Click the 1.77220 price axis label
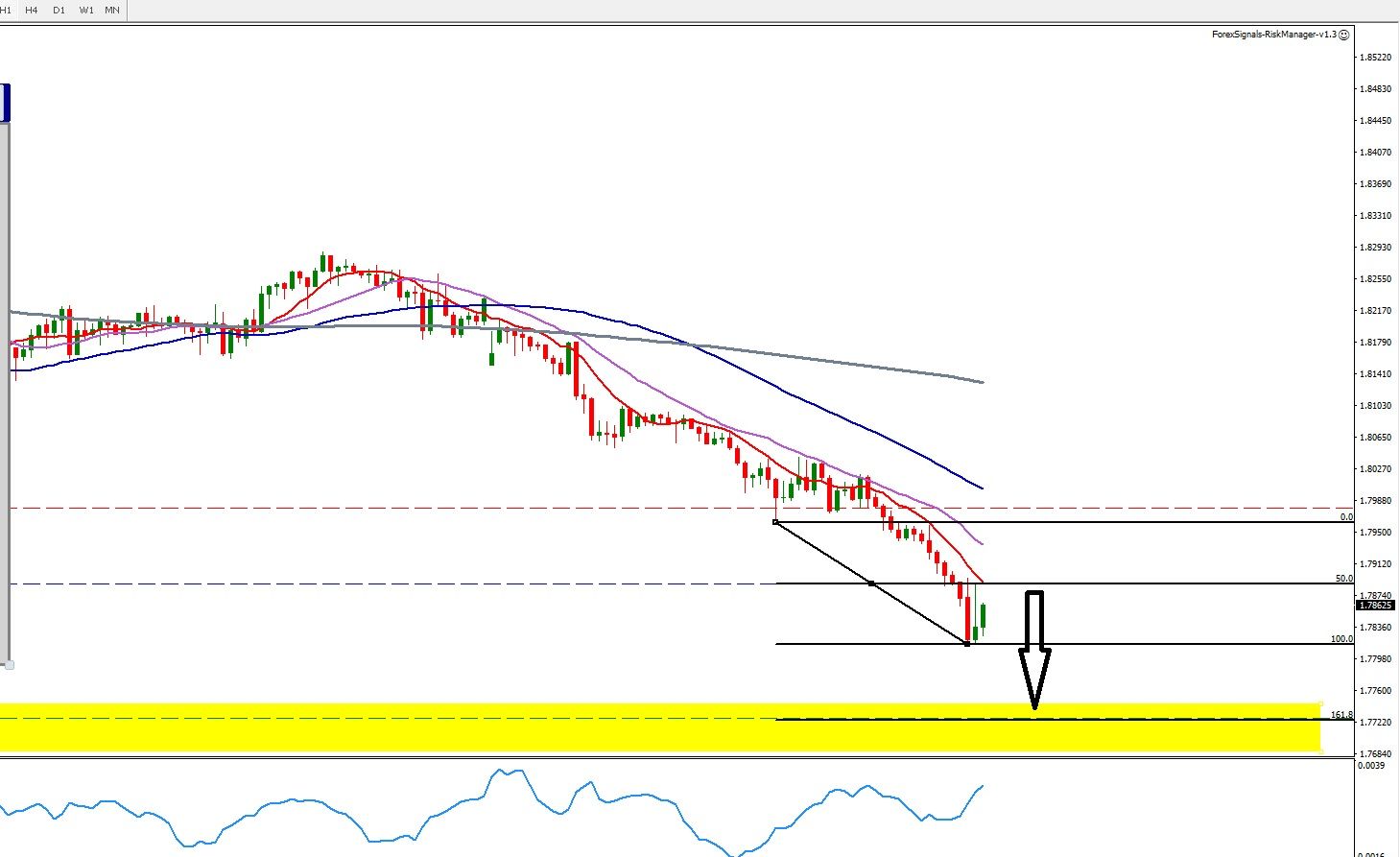The width and height of the screenshot is (1400, 857). (1376, 723)
